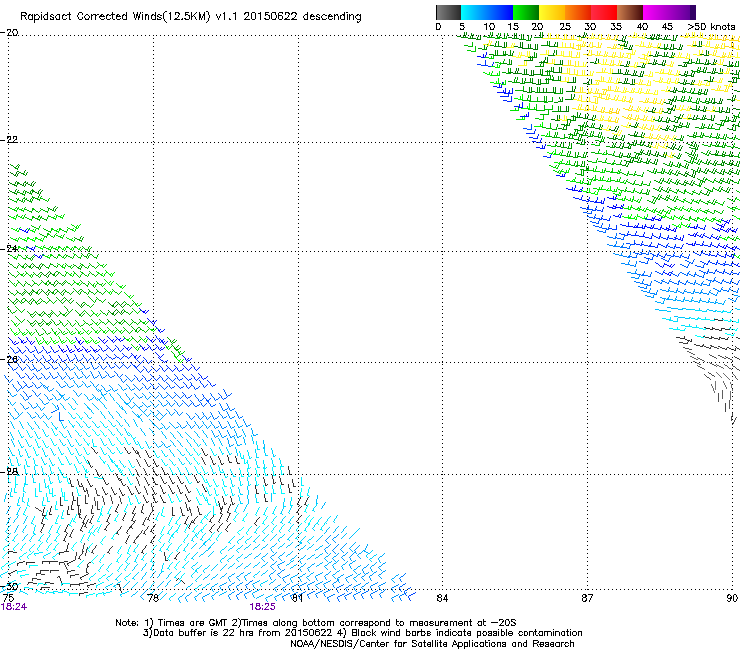740x650 pixels.
Task: Click the latitude label -20
Action: click(9, 33)
